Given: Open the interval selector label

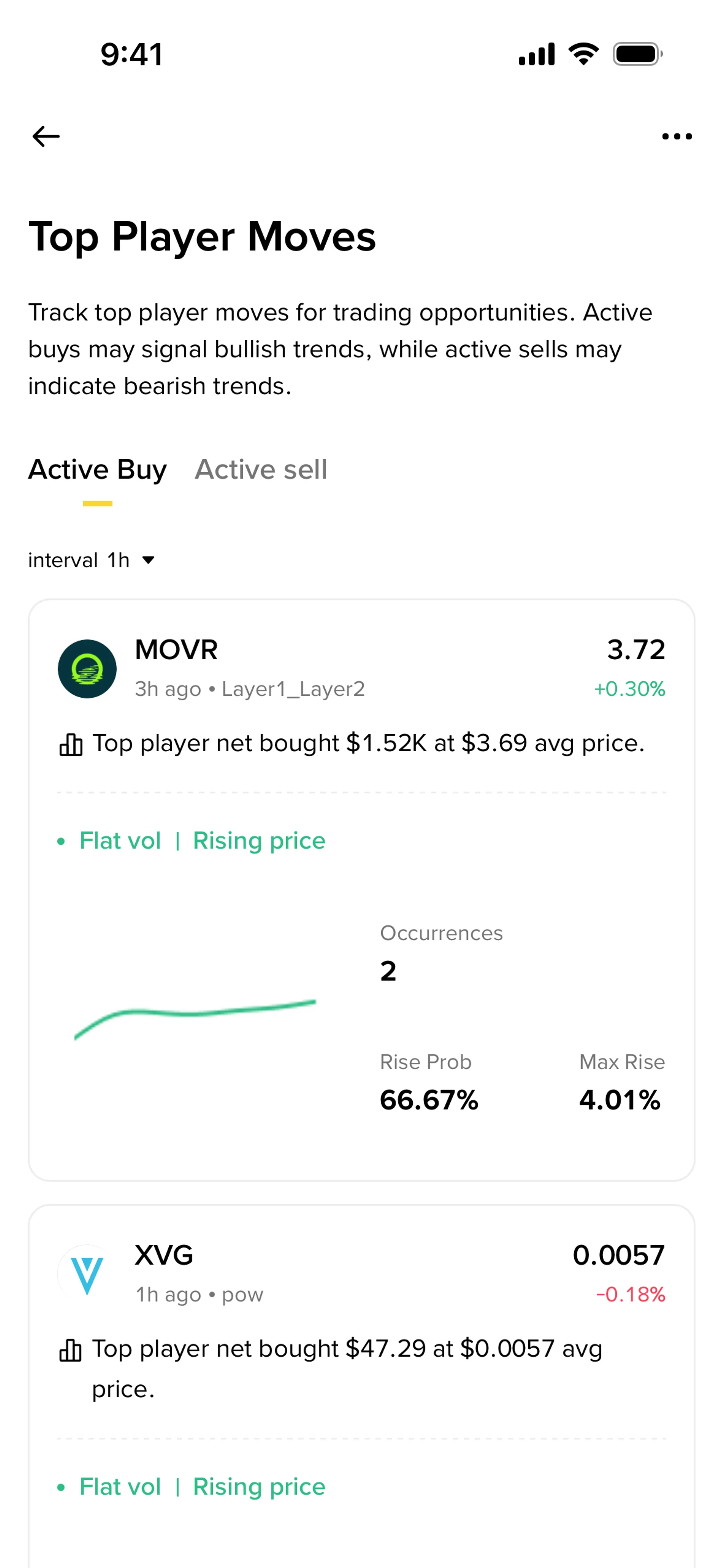Looking at the screenshot, I should (78, 560).
